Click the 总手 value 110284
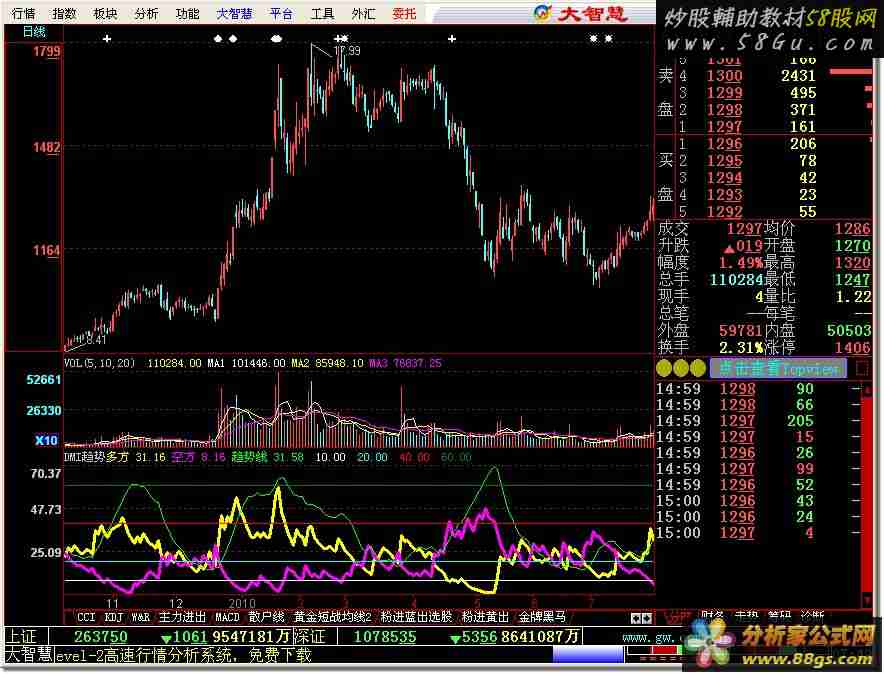The image size is (884, 674). pos(736,280)
